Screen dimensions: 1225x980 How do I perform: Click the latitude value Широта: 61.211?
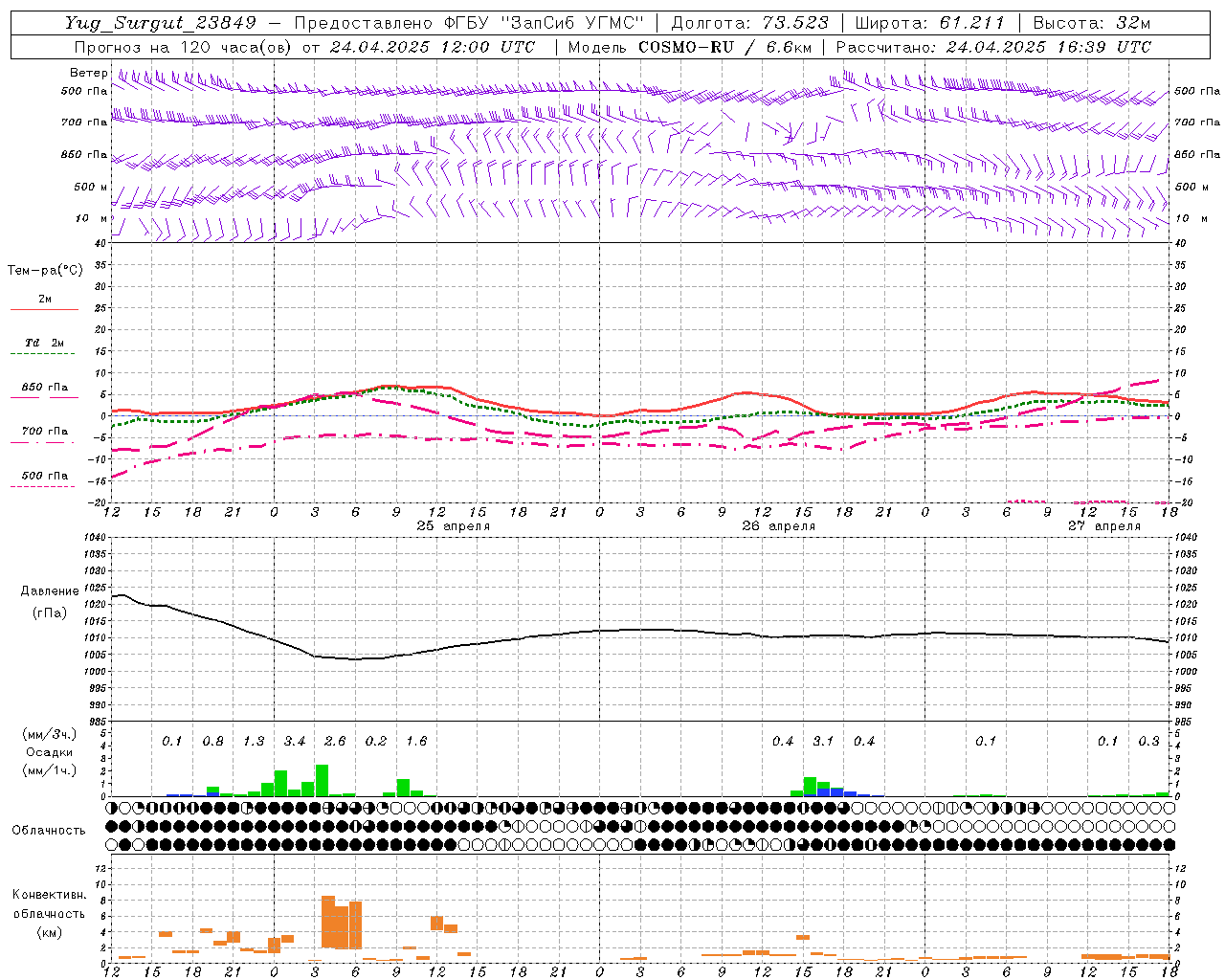(930, 24)
